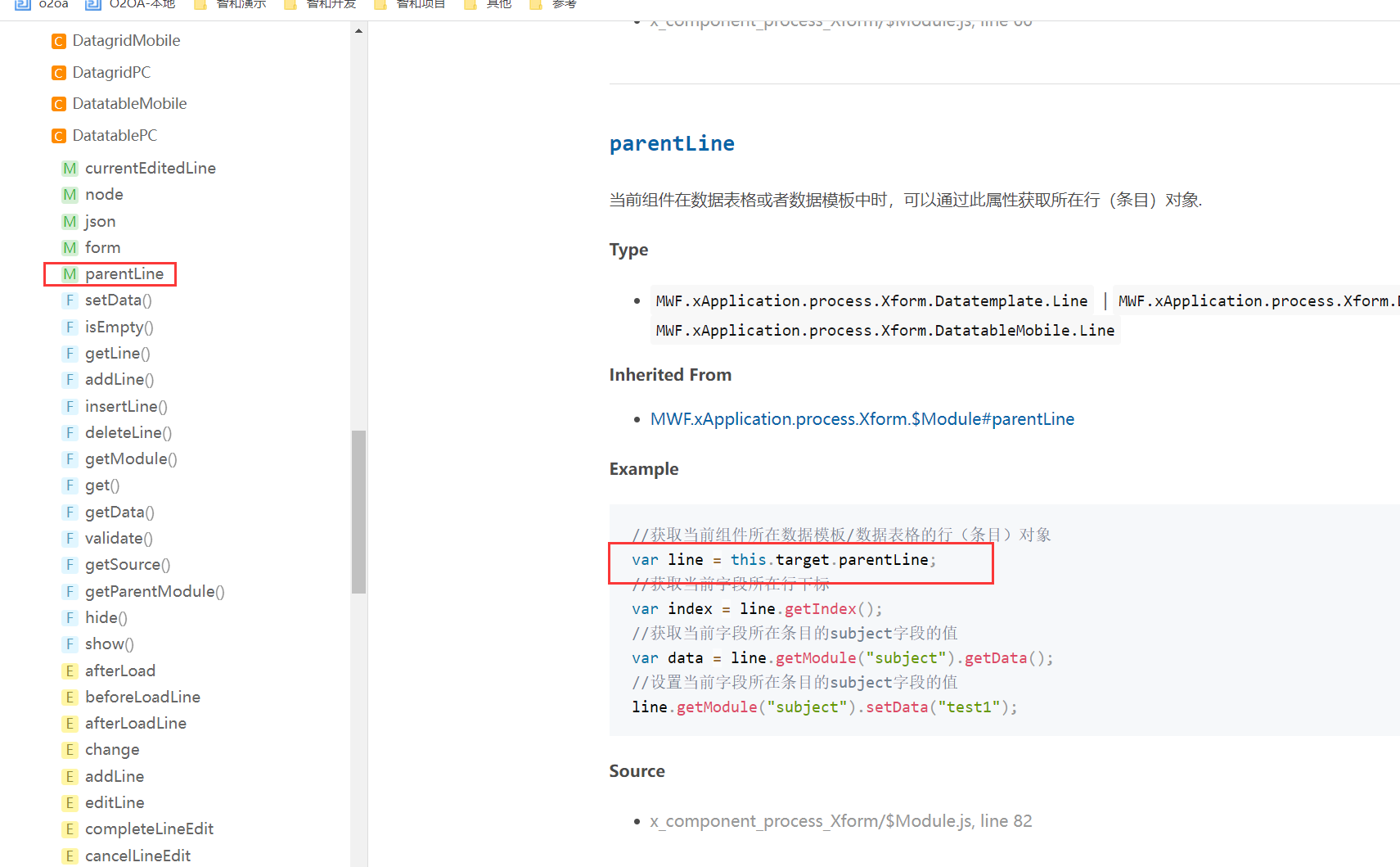Click the F badge next to isEmpty()
Image resolution: width=1400 pixels, height=867 pixels.
70,327
